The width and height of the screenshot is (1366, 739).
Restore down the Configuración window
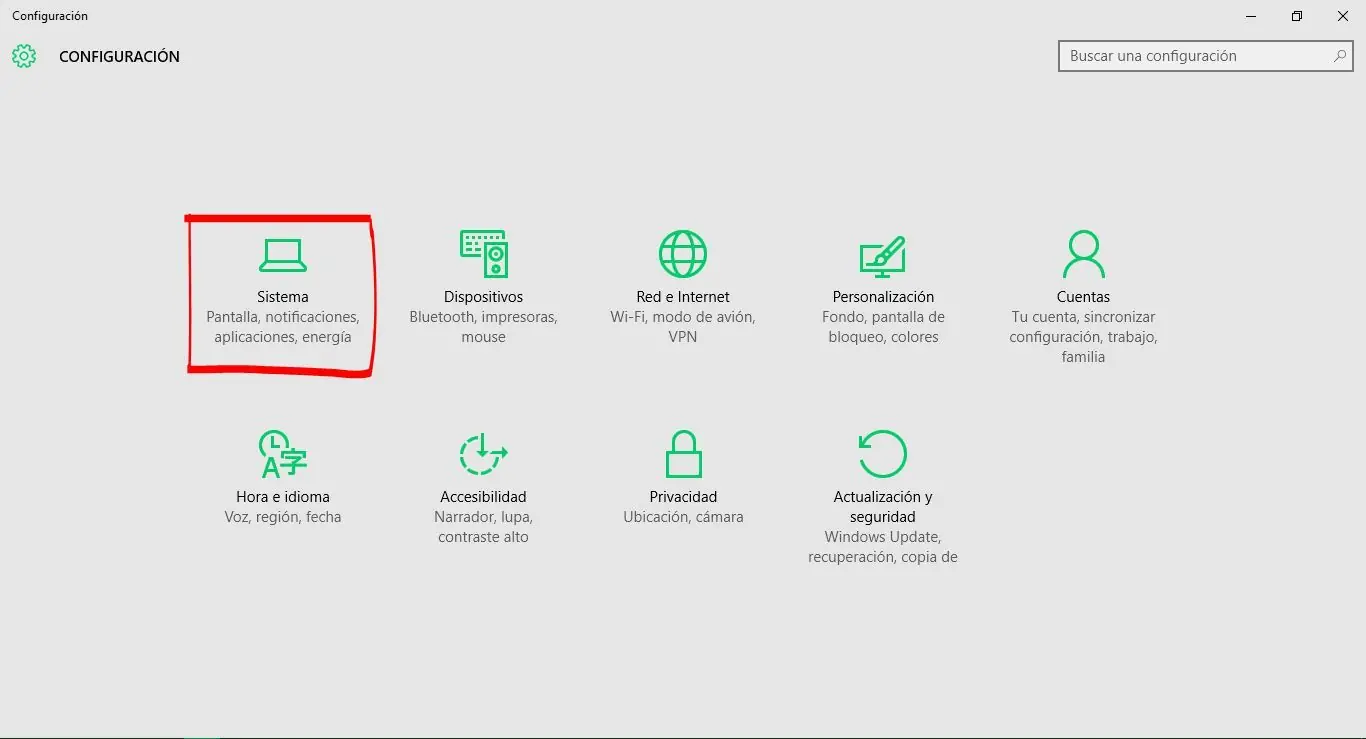pos(1297,16)
